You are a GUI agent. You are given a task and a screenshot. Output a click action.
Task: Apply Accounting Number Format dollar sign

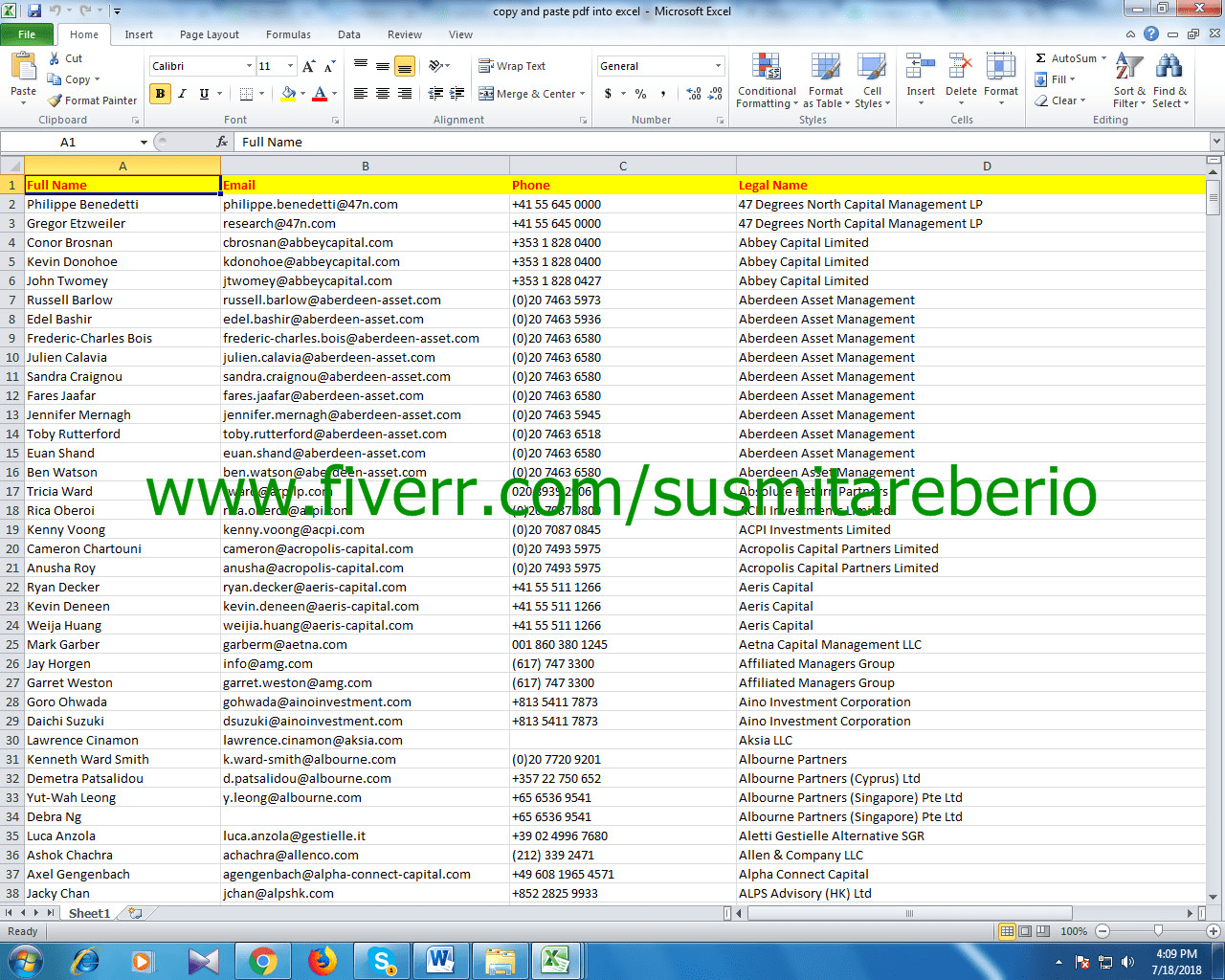pyautogui.click(x=608, y=94)
